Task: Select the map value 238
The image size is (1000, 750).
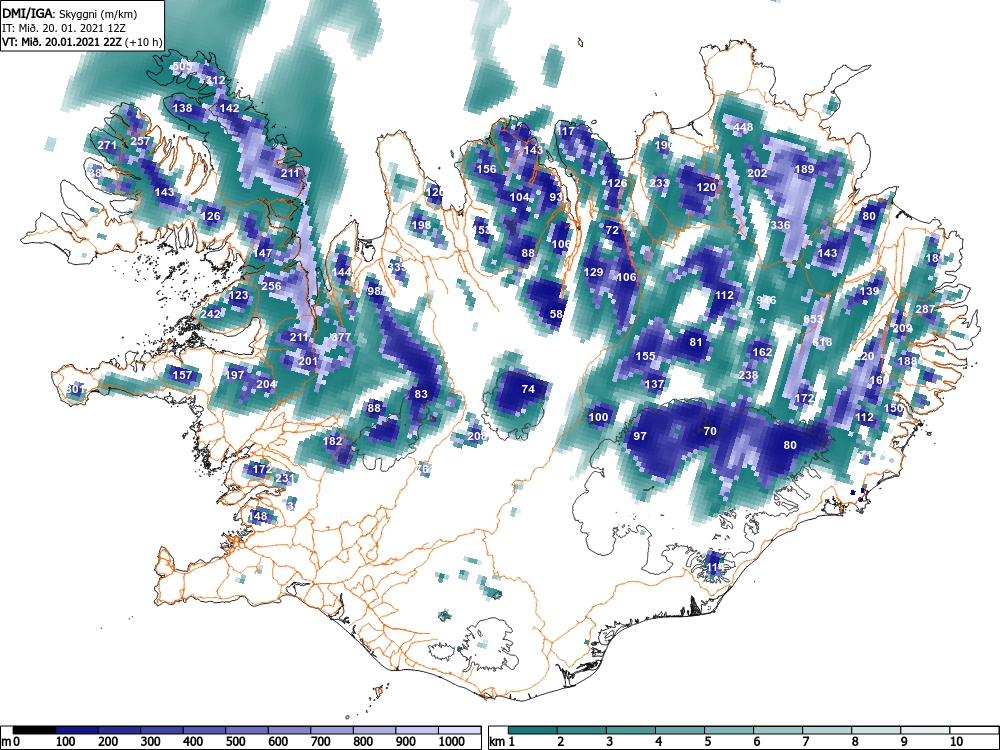Action: click(748, 375)
